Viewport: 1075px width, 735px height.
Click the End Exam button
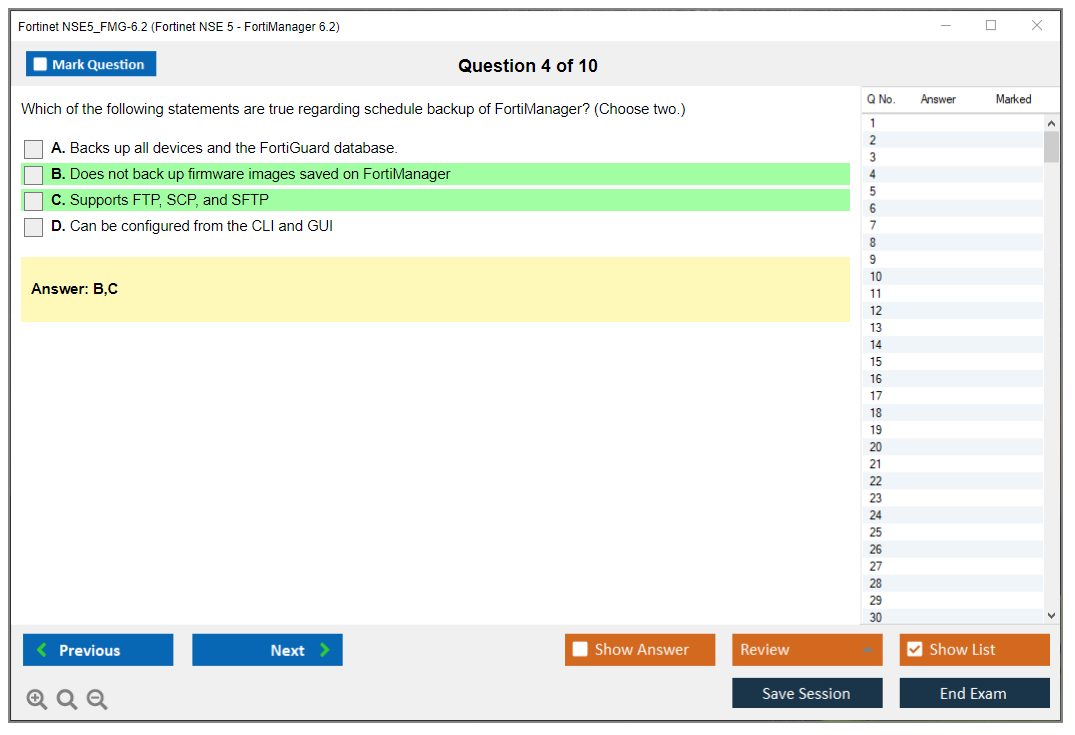(x=973, y=693)
